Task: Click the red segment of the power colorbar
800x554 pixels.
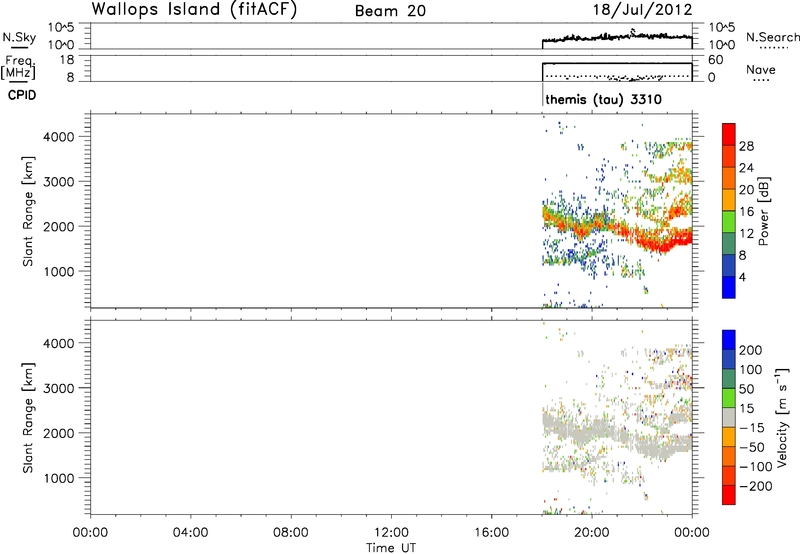Action: (x=729, y=134)
